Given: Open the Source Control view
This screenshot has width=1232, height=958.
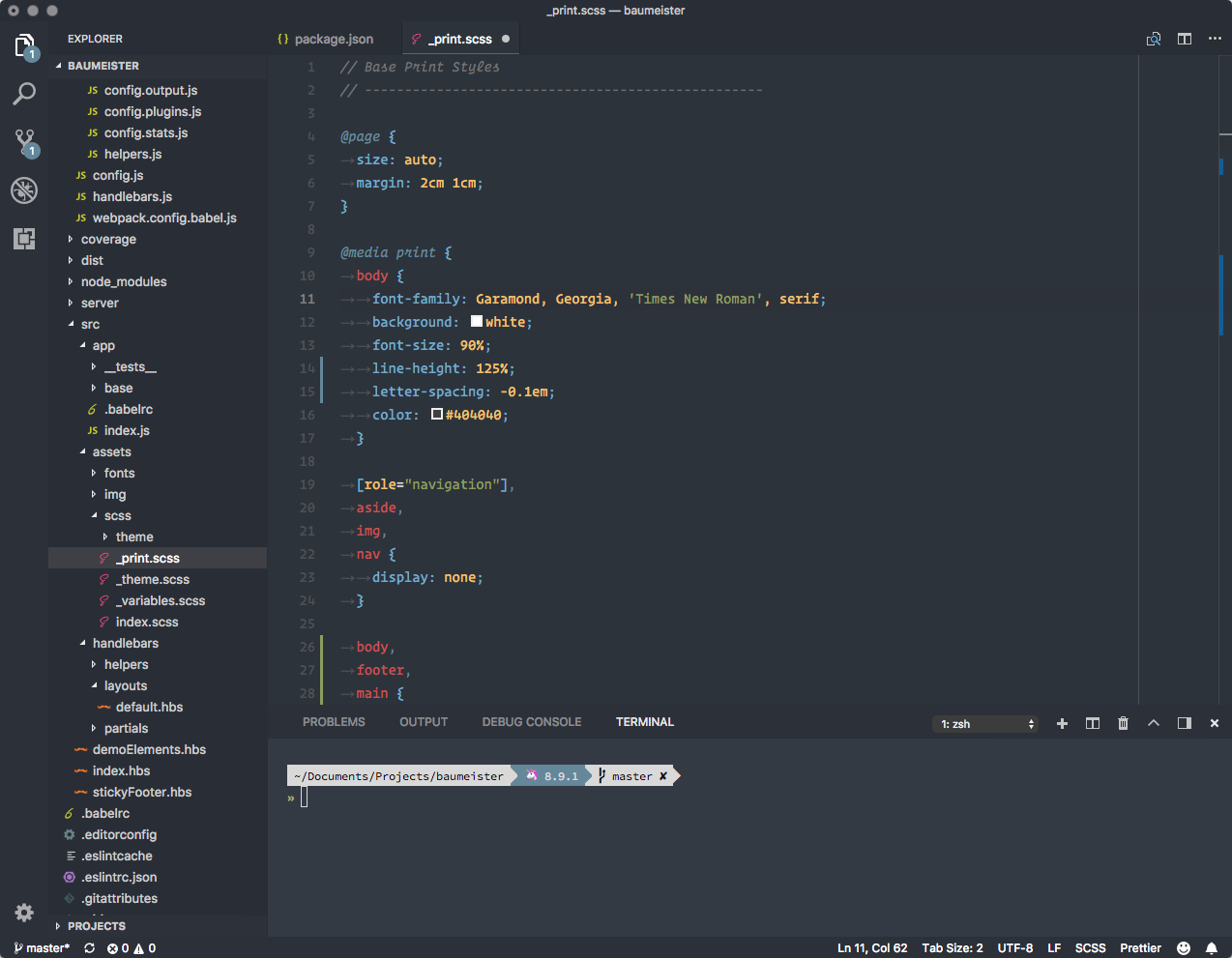Looking at the screenshot, I should (23, 141).
